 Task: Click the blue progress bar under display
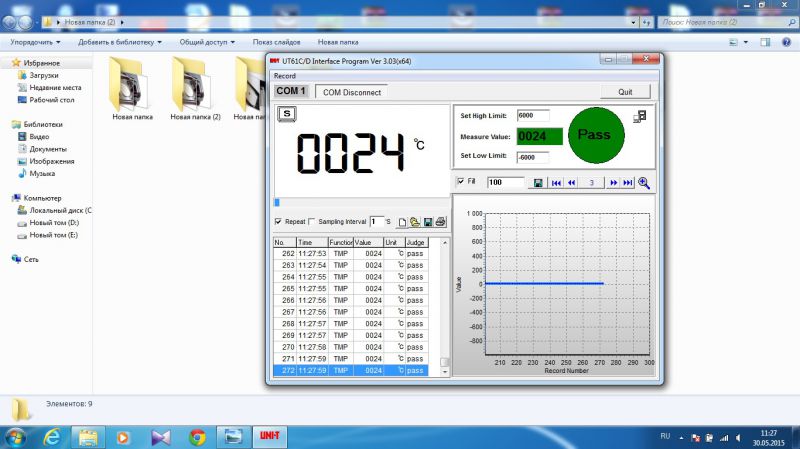coord(277,203)
